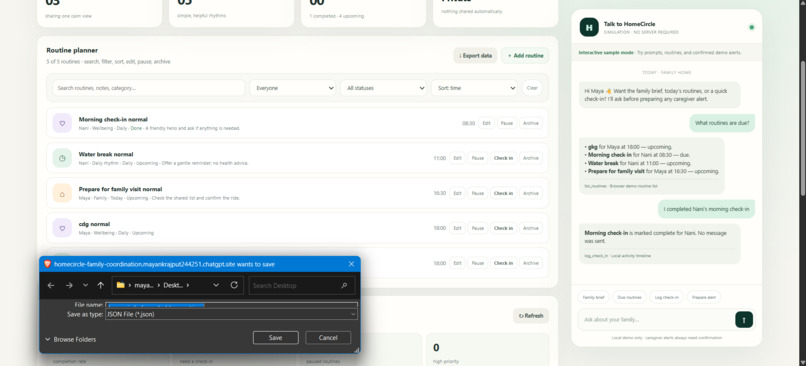
Task: Pause the Water break routine
Action: [x=478, y=158]
